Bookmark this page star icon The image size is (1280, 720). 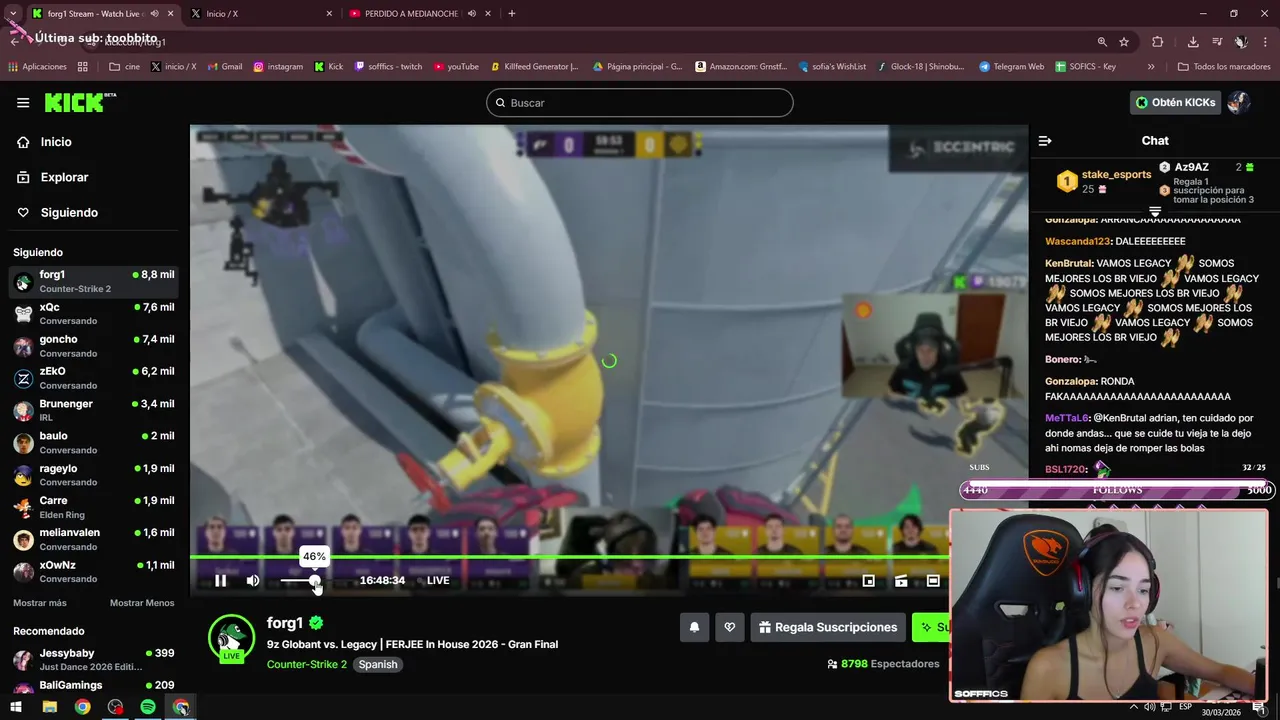pyautogui.click(x=1124, y=42)
